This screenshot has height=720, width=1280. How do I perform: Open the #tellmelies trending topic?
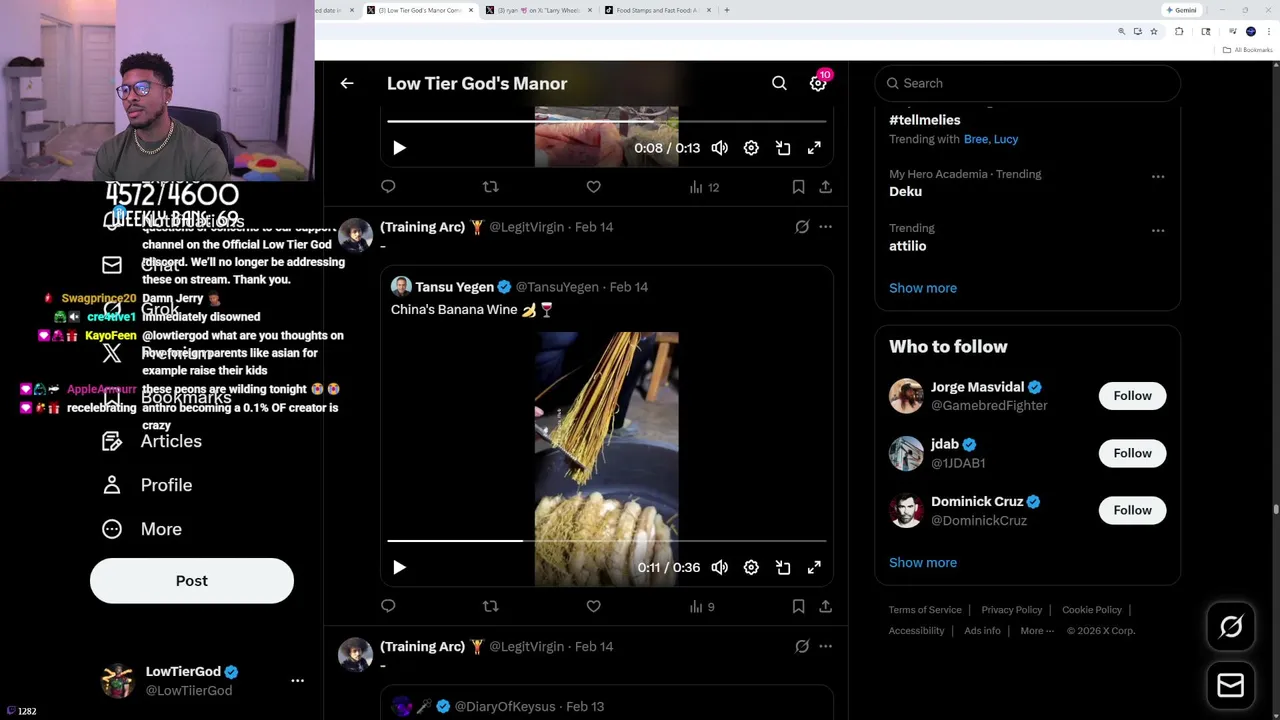925,120
